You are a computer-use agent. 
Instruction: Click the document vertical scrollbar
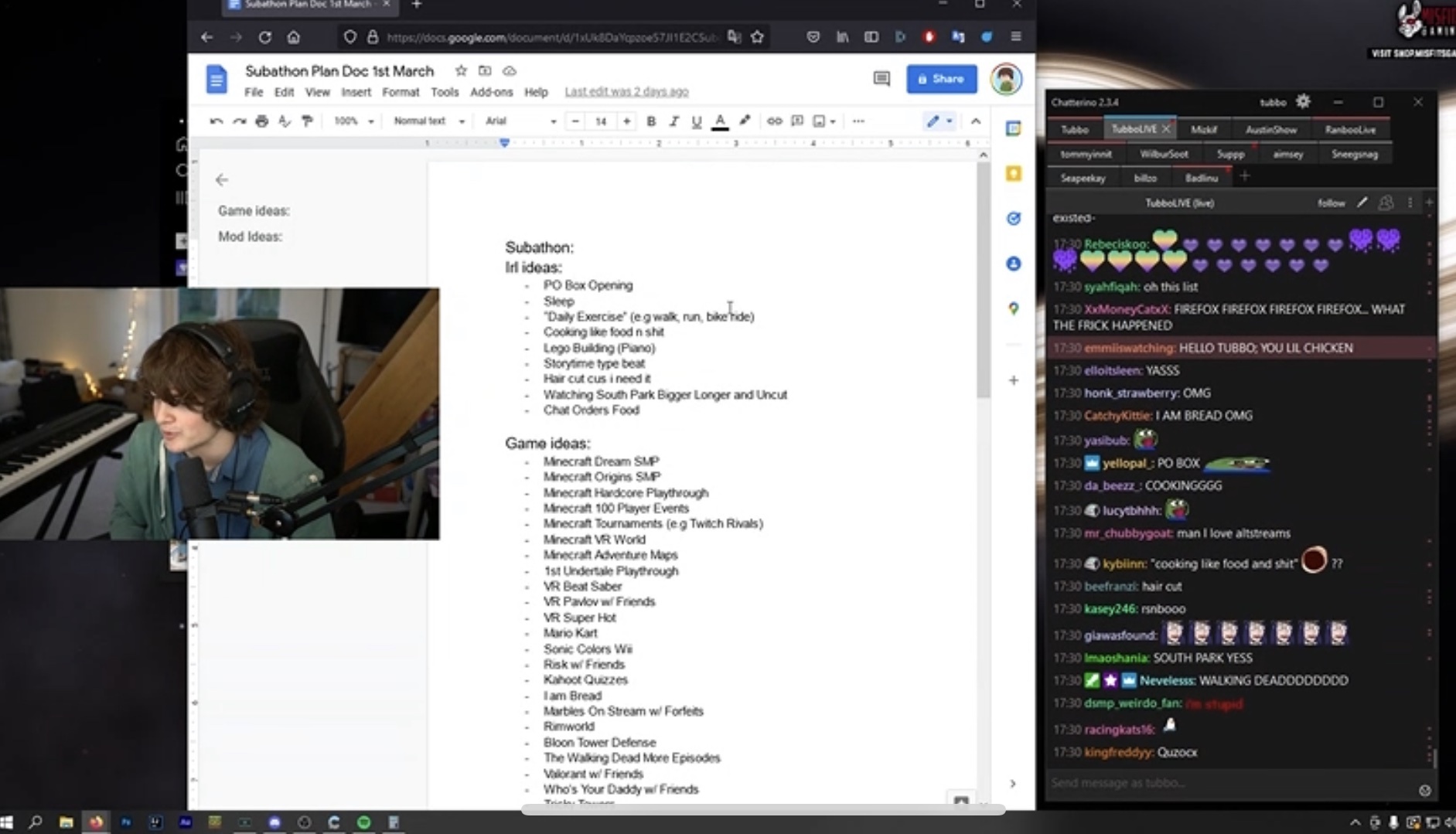tap(983, 280)
